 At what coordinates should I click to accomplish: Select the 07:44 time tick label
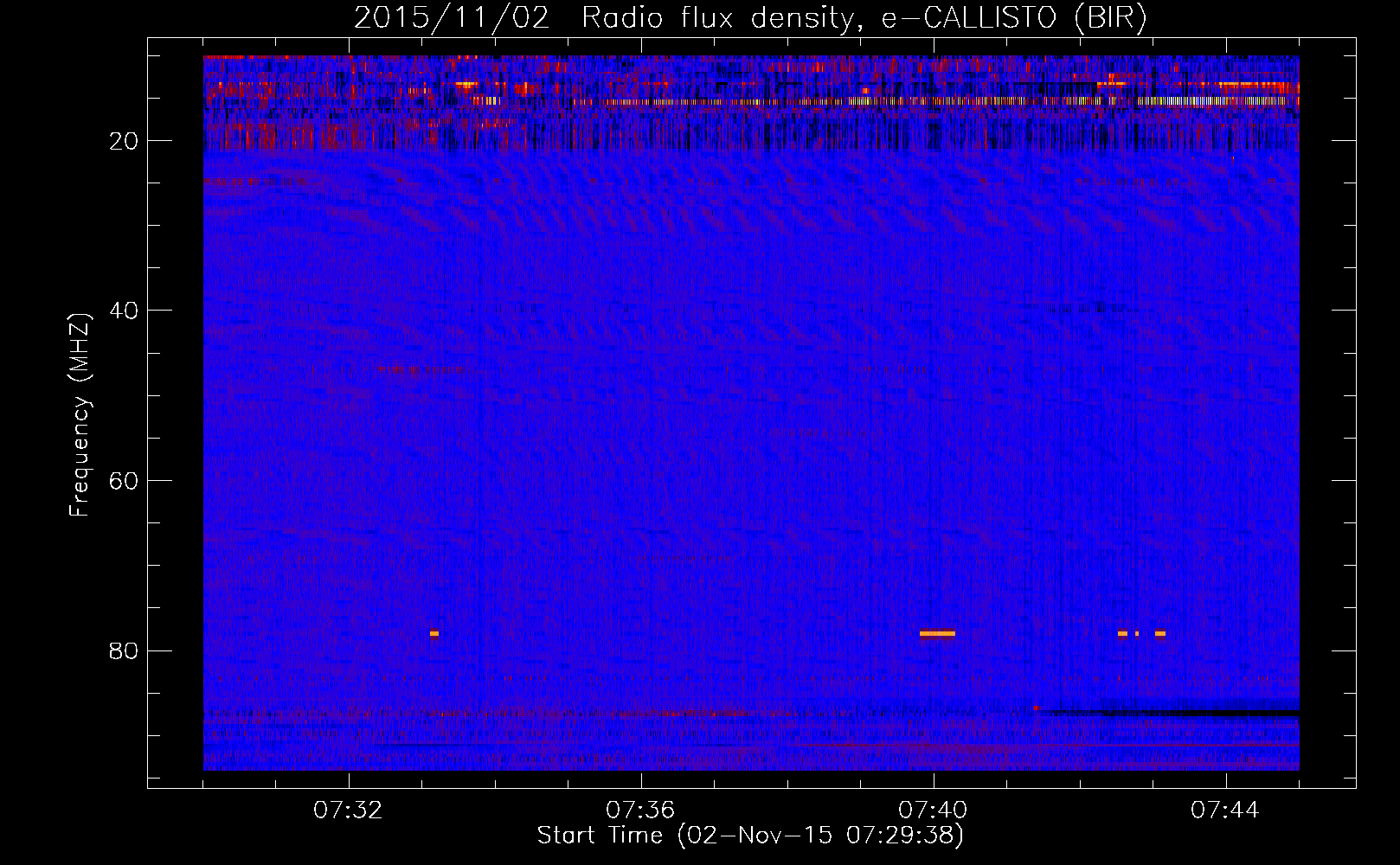pyautogui.click(x=1225, y=811)
